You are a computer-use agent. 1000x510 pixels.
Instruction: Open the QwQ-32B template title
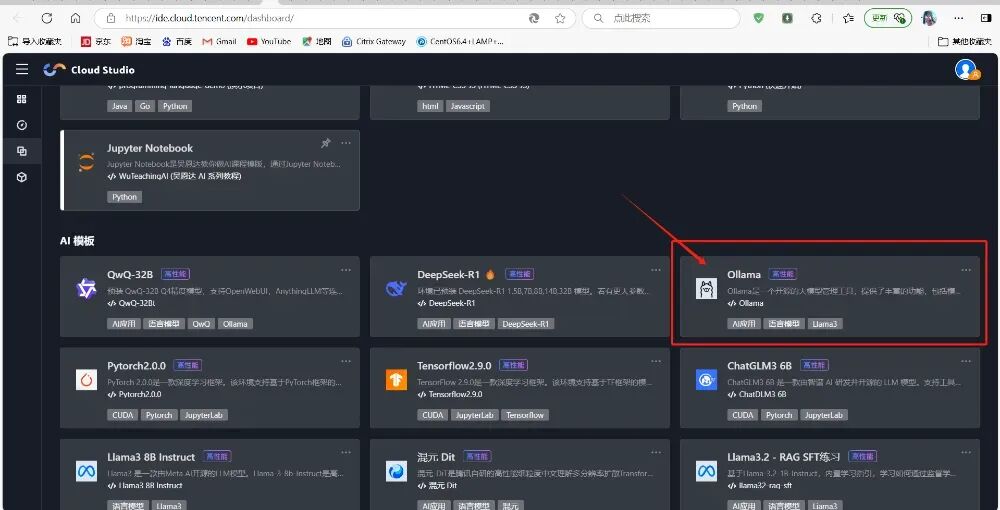(x=130, y=275)
